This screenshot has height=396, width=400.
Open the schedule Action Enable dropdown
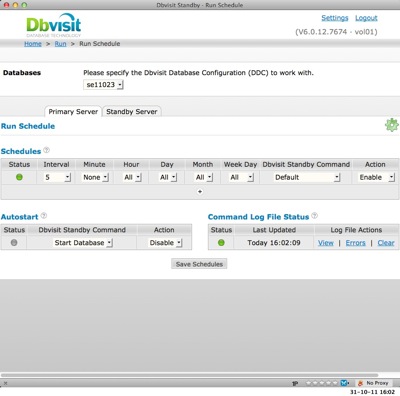tap(376, 177)
